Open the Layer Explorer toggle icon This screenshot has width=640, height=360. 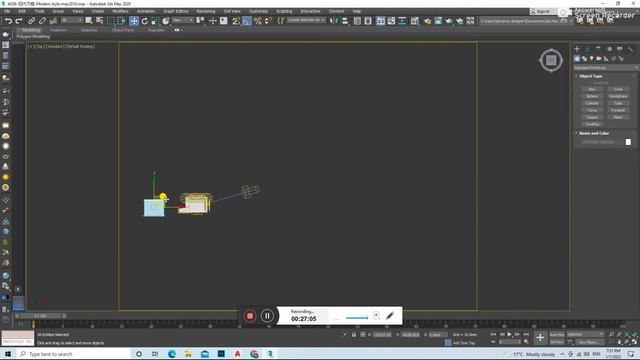tap(368, 21)
